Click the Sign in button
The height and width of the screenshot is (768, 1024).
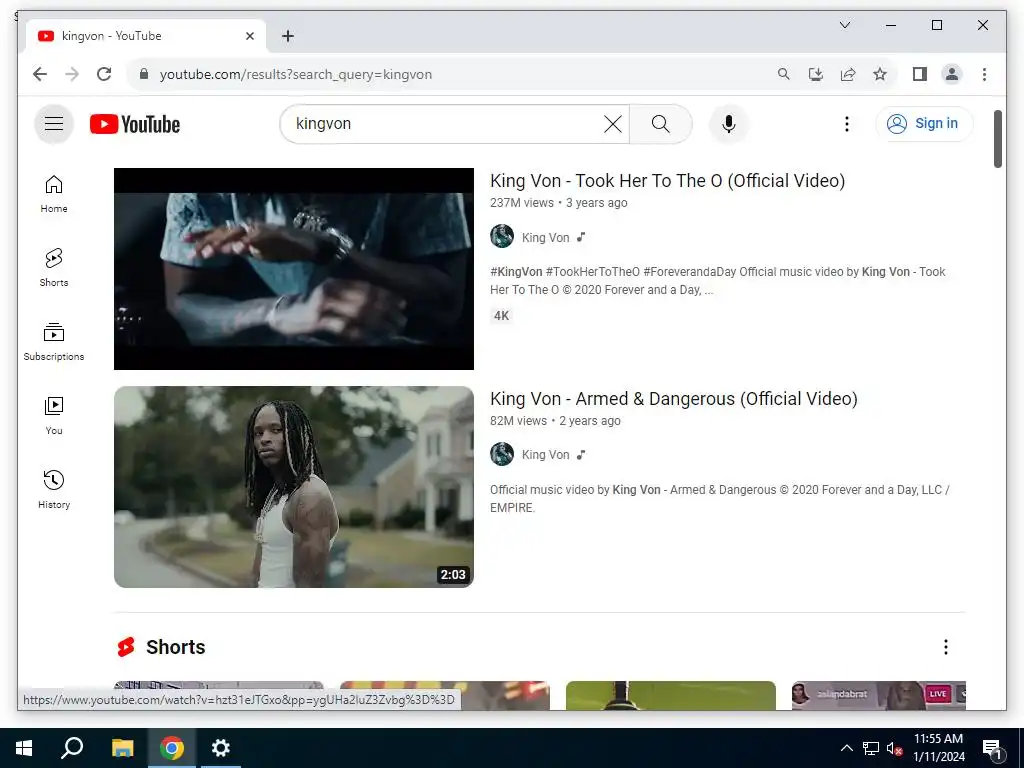pos(924,123)
